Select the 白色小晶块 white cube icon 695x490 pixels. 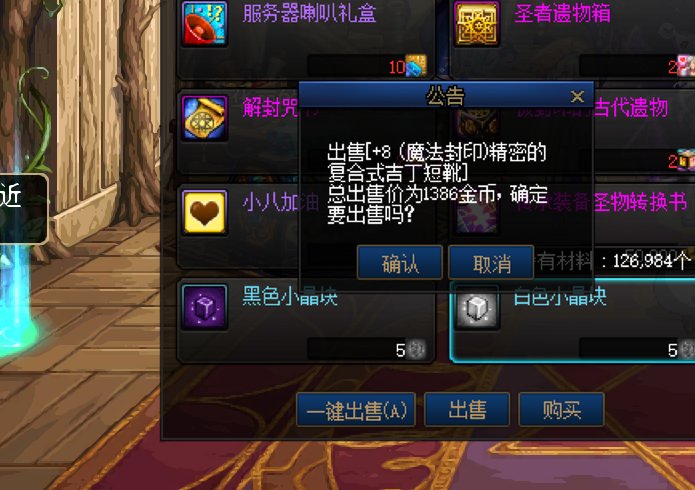(x=477, y=307)
